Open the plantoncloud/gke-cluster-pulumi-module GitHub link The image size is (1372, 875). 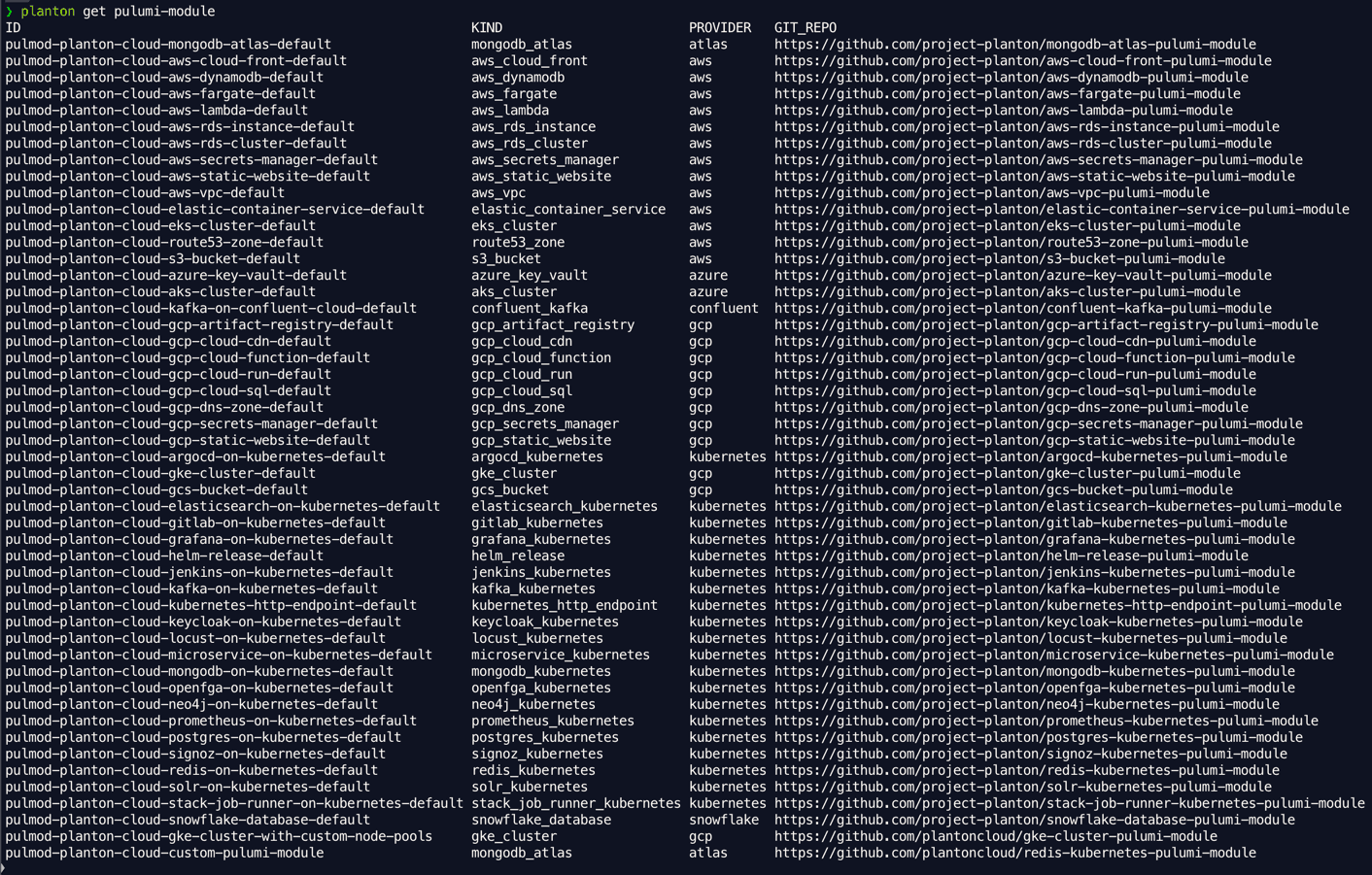[x=996, y=836]
